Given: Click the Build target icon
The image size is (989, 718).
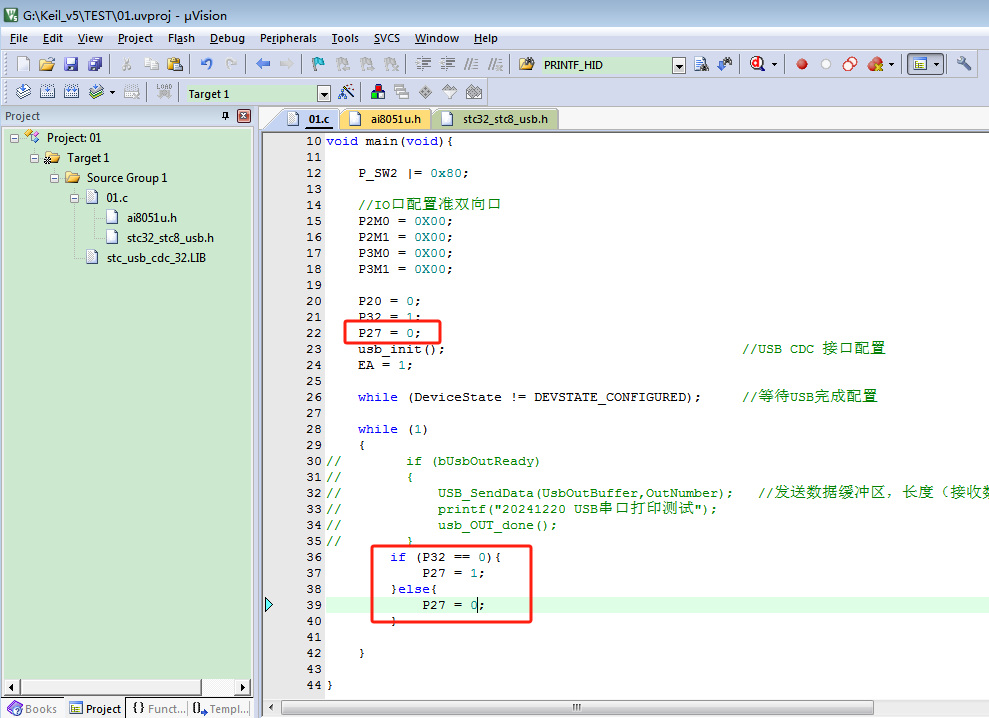Looking at the screenshot, I should point(47,92).
